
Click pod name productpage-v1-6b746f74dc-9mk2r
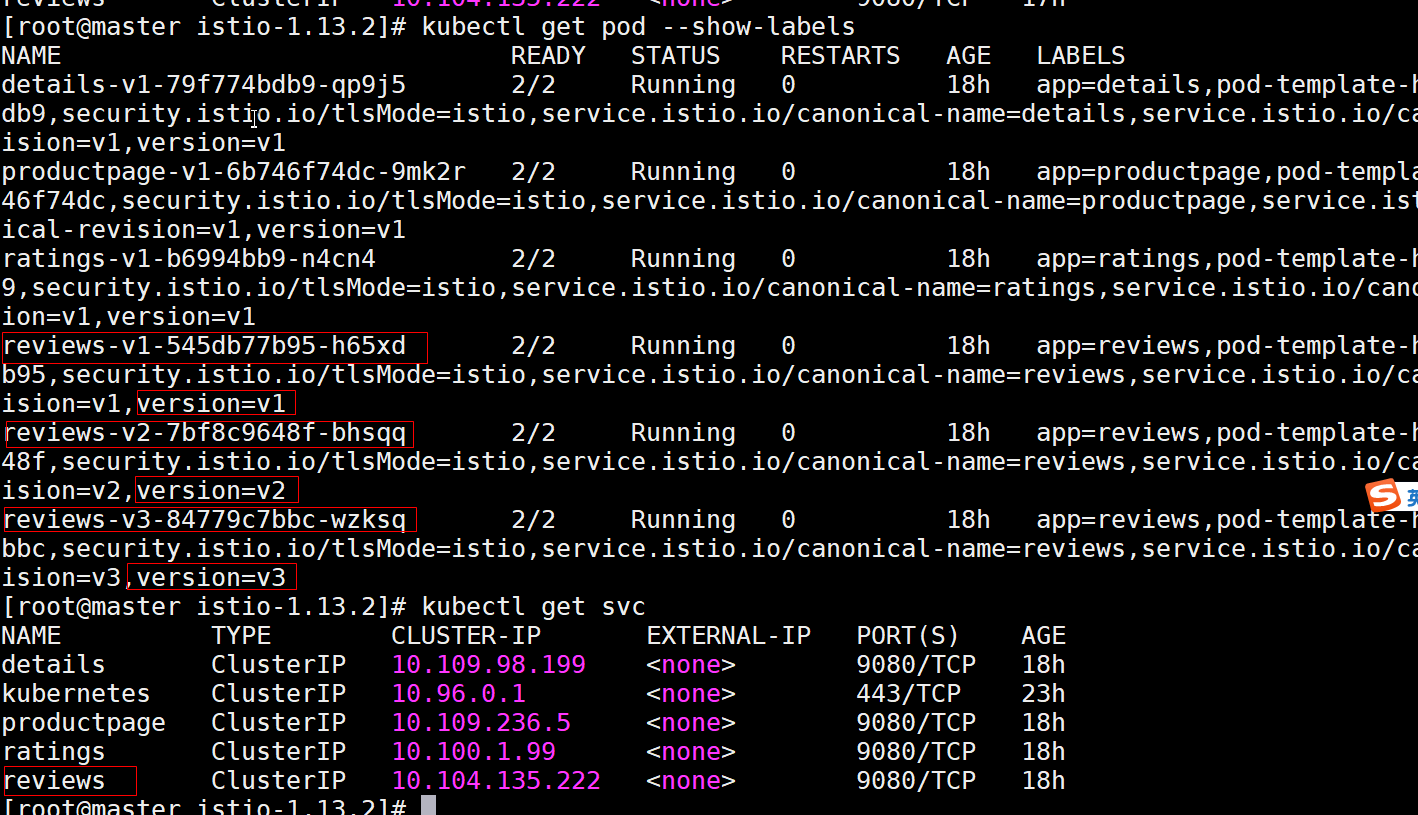pyautogui.click(x=234, y=172)
